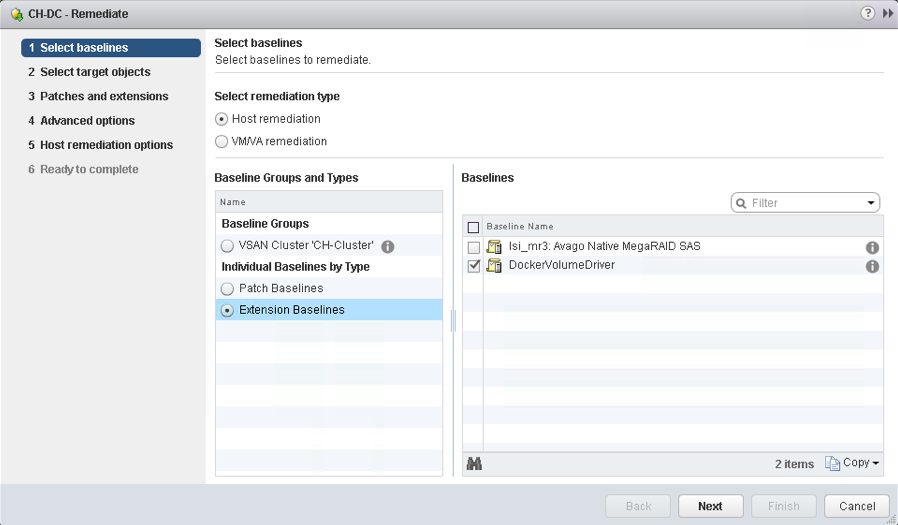Click the lsi_mr3 baseline icon
Image resolution: width=898 pixels, height=525 pixels.
494,247
